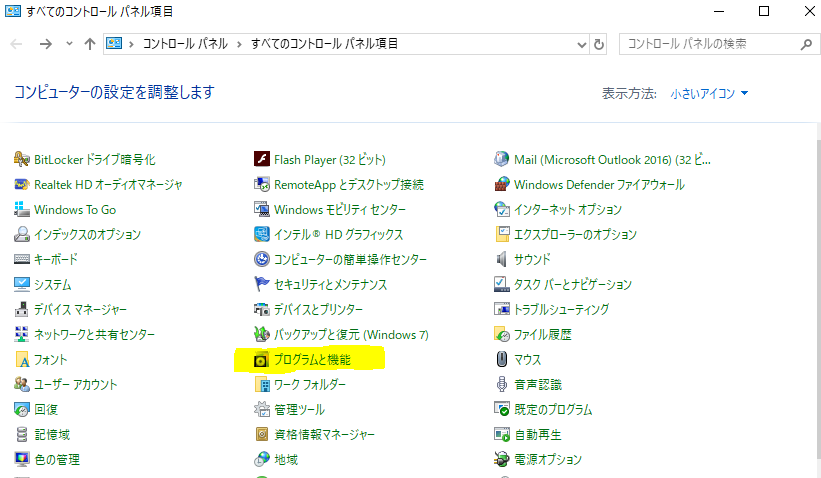Click the Windows モビリティ センター icon
This screenshot has width=821, height=478.
(261, 209)
